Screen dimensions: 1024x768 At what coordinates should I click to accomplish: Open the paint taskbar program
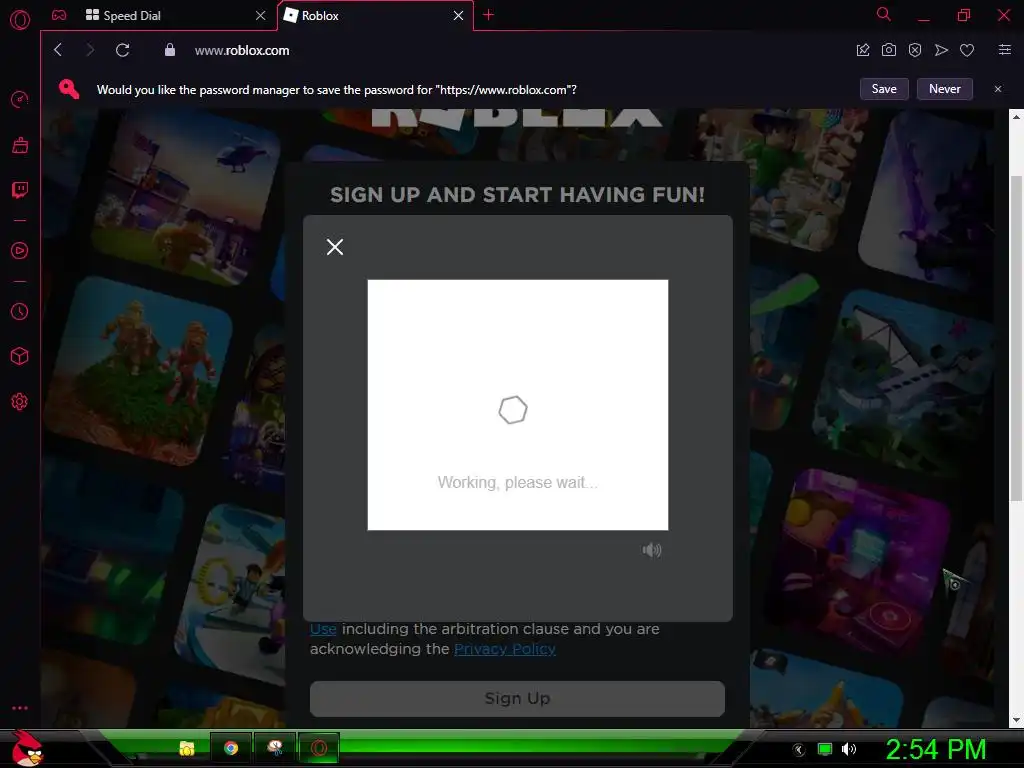(x=275, y=748)
